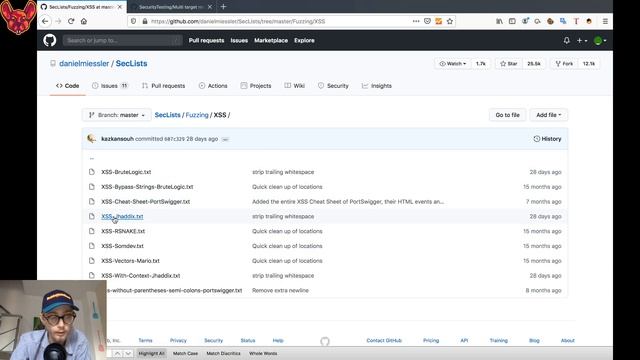Close the SecLists browser tab
This screenshot has height=360, width=640.
120,7
